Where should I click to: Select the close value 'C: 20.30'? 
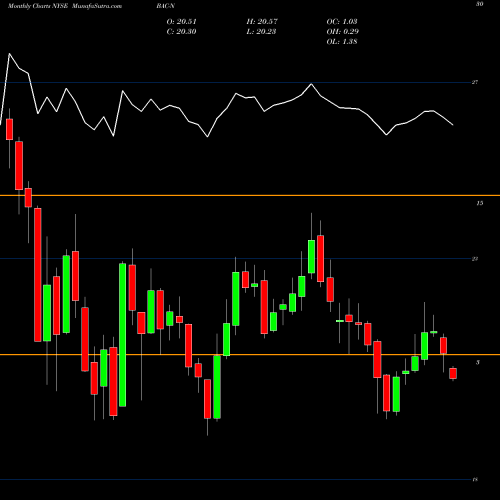point(181,32)
